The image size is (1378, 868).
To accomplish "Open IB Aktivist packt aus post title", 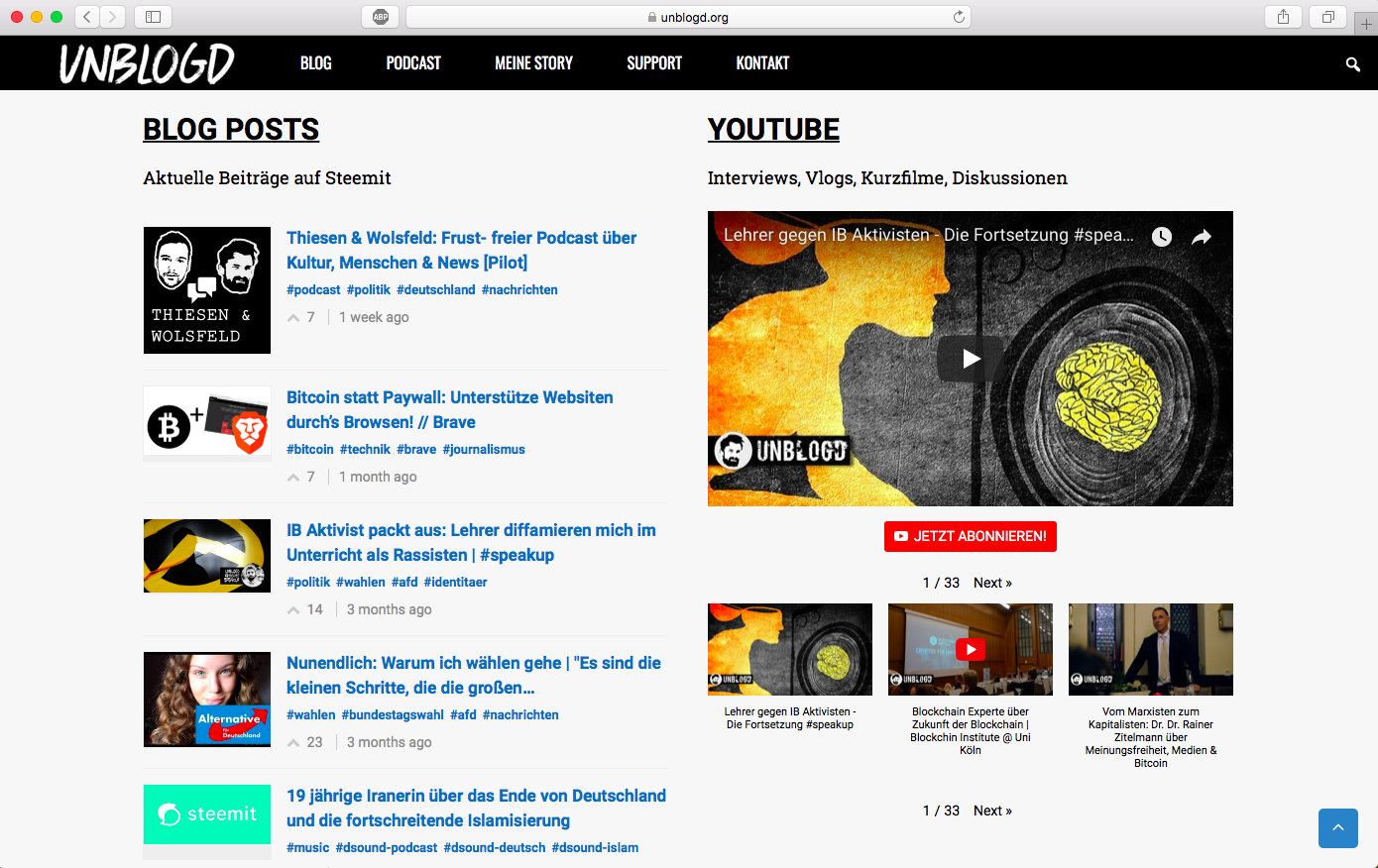I will (471, 542).
